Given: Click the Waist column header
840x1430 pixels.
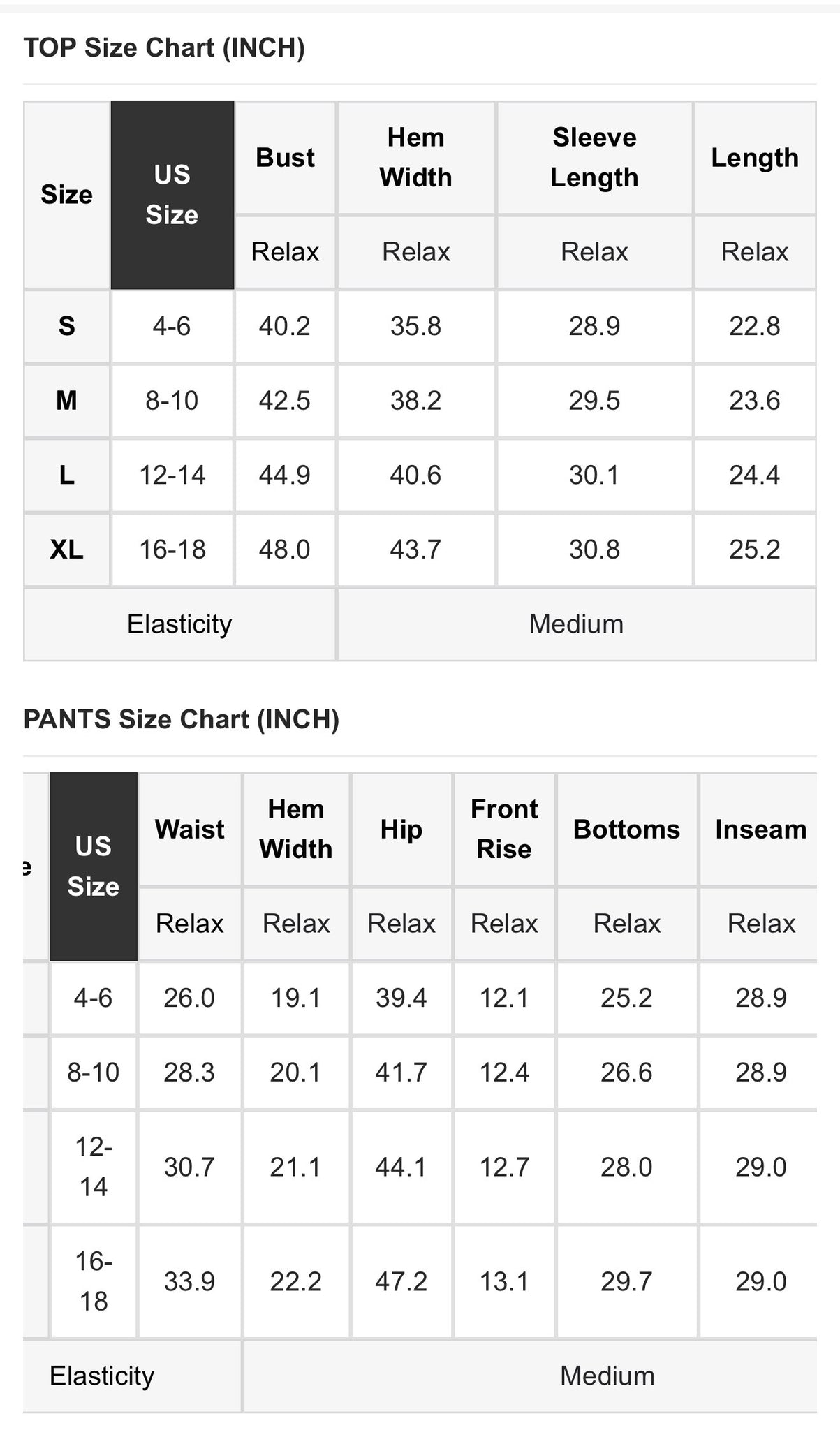Looking at the screenshot, I should point(190,830).
